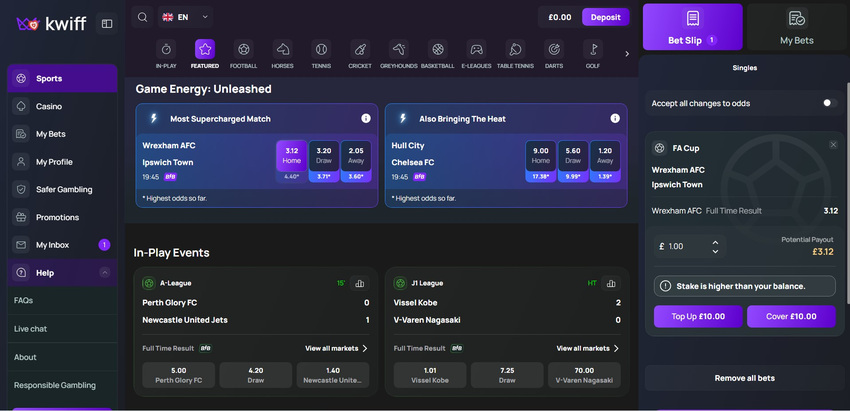Open Casino in the sidebar

coord(62,106)
